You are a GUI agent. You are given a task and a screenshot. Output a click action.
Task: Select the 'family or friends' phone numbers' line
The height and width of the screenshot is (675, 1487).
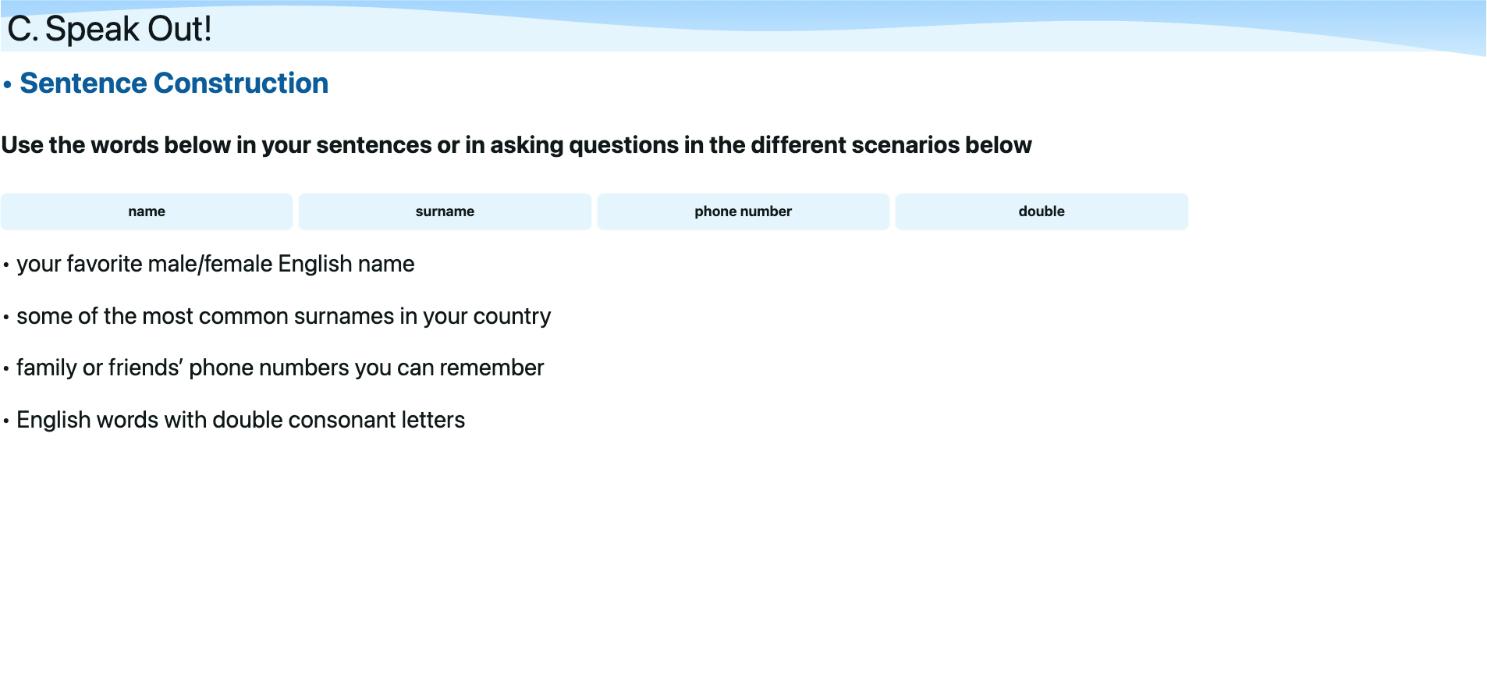280,368
